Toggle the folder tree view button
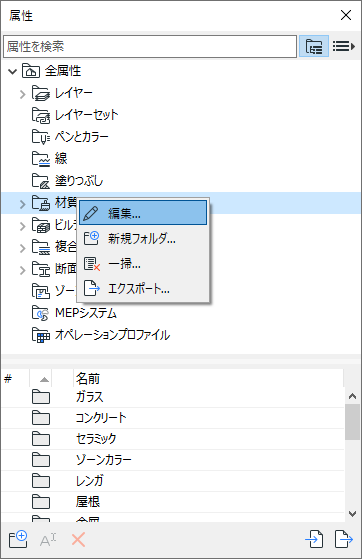The height and width of the screenshot is (559, 362). pos(313,46)
